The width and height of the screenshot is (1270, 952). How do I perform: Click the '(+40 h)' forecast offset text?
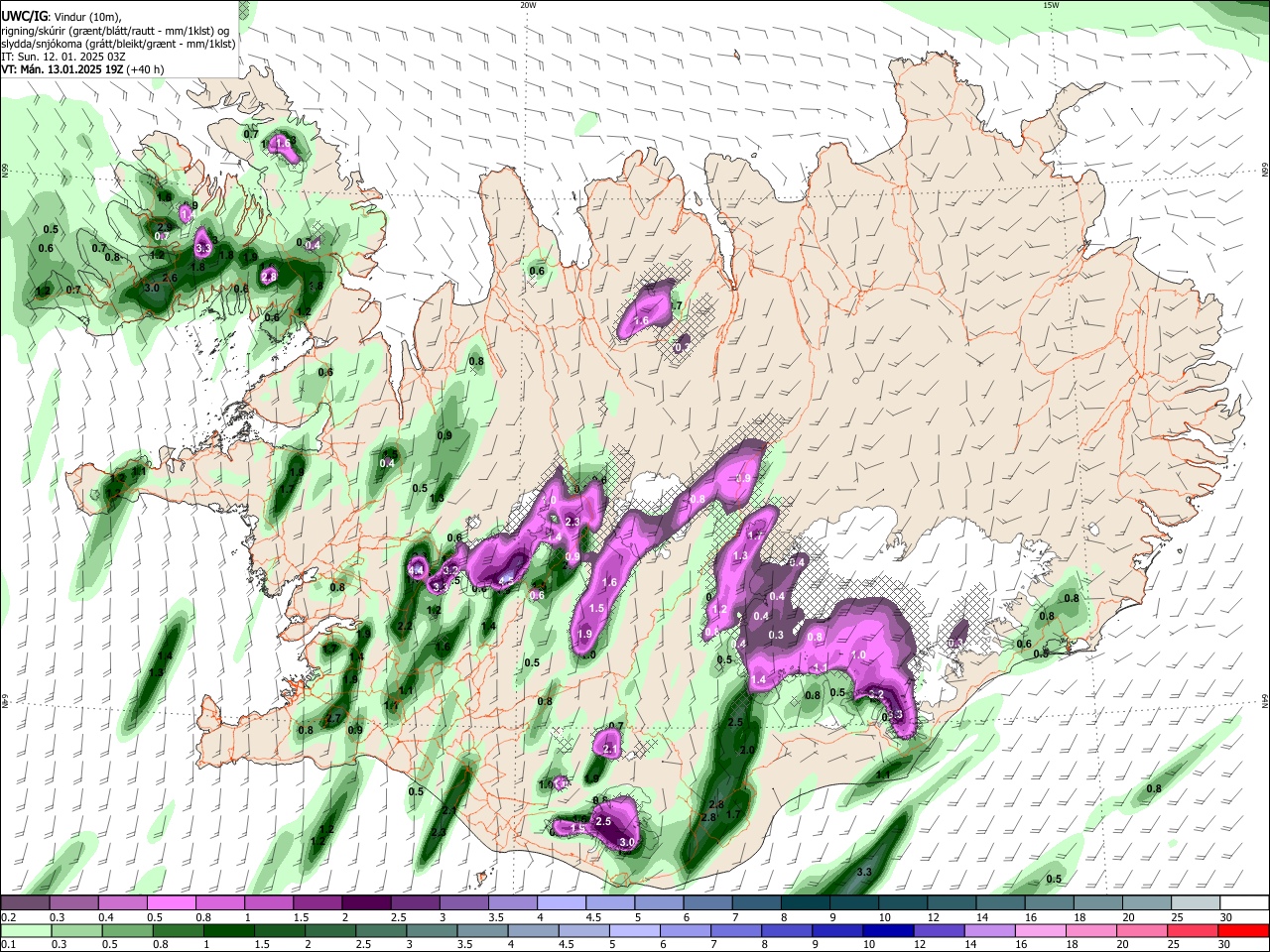145,69
